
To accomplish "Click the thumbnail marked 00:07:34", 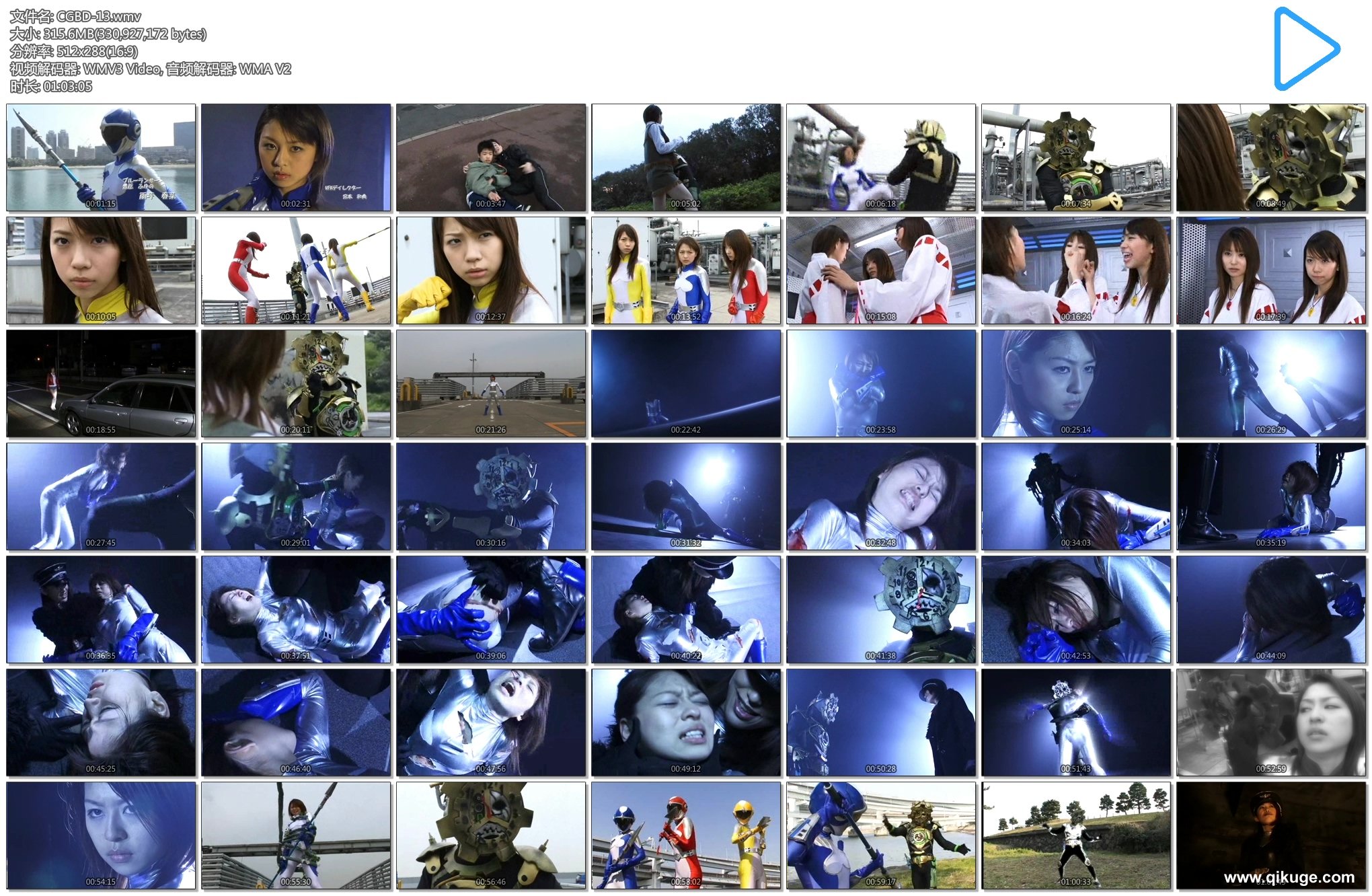I will (x=1076, y=157).
